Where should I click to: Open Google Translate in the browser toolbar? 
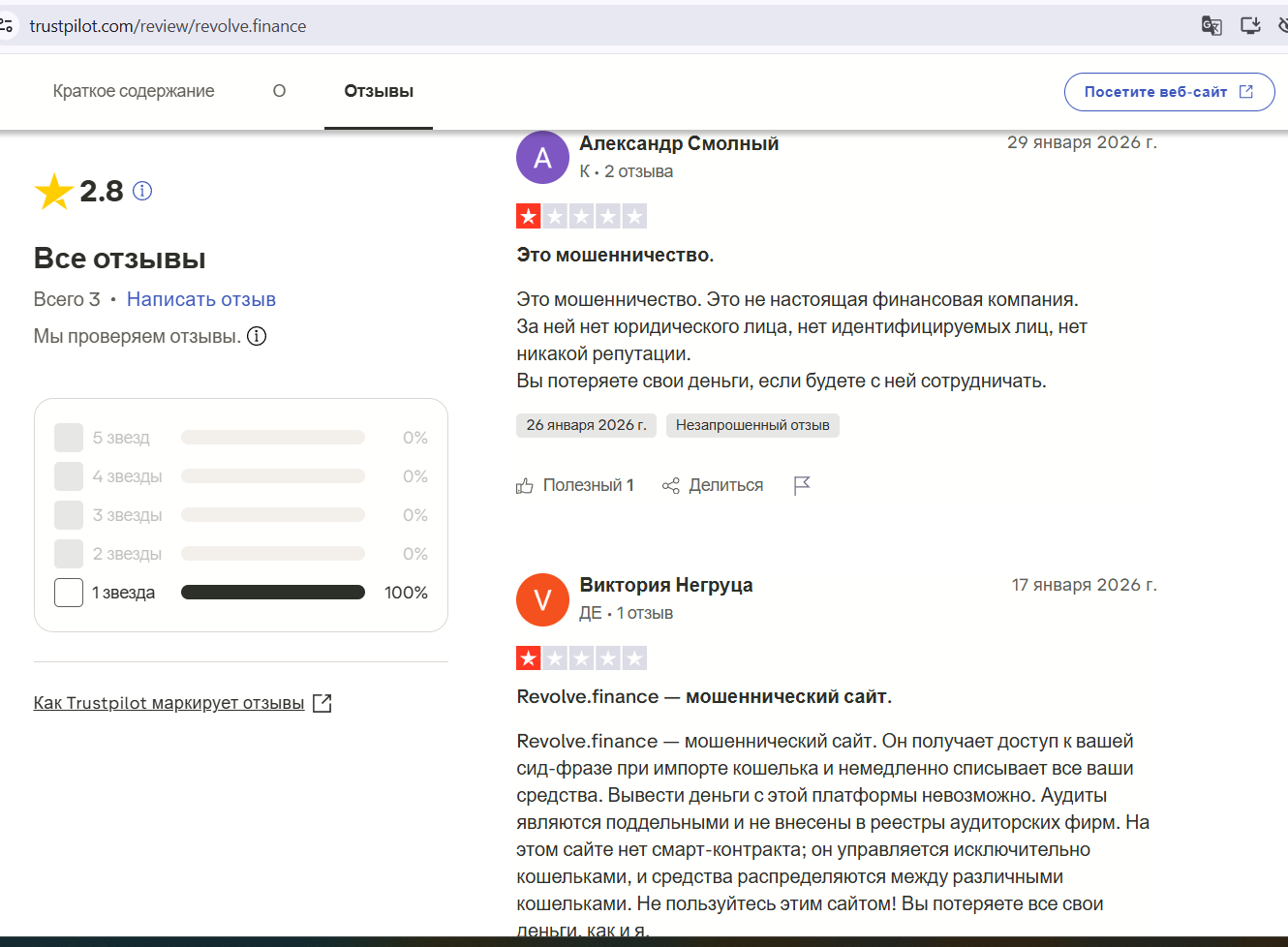click(1211, 25)
